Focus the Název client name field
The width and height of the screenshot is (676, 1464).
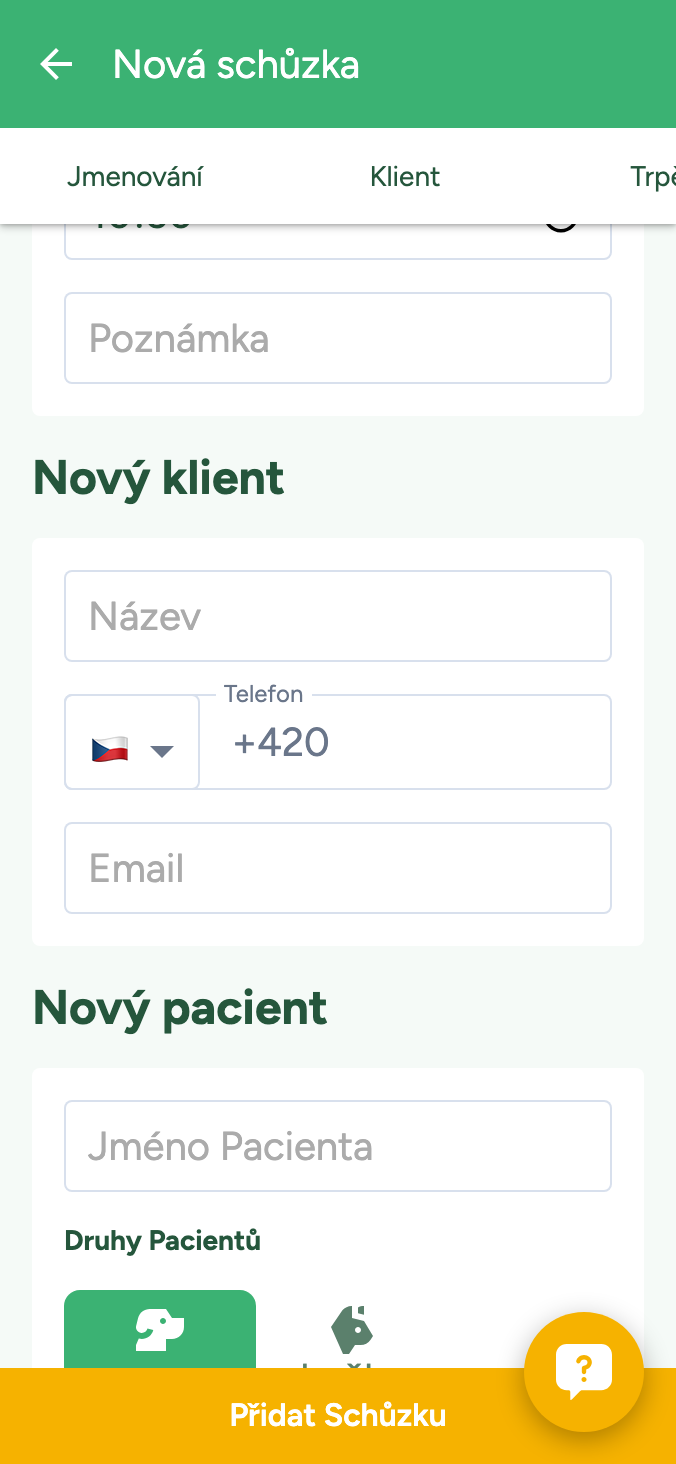338,616
